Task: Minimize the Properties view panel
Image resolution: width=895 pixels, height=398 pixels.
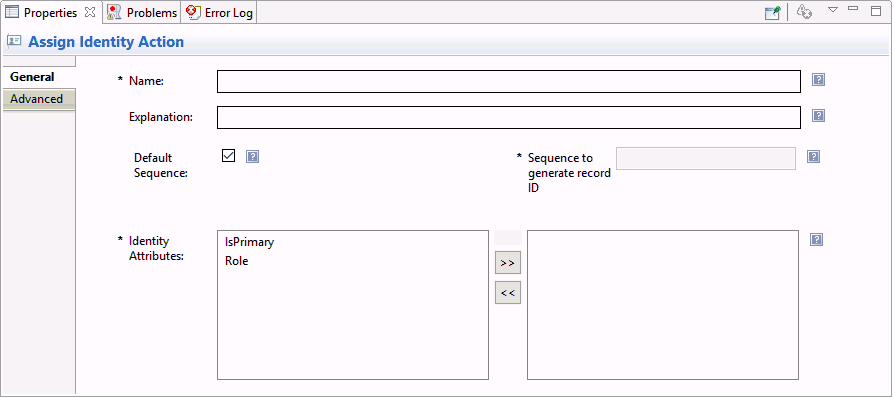Action: point(853,9)
